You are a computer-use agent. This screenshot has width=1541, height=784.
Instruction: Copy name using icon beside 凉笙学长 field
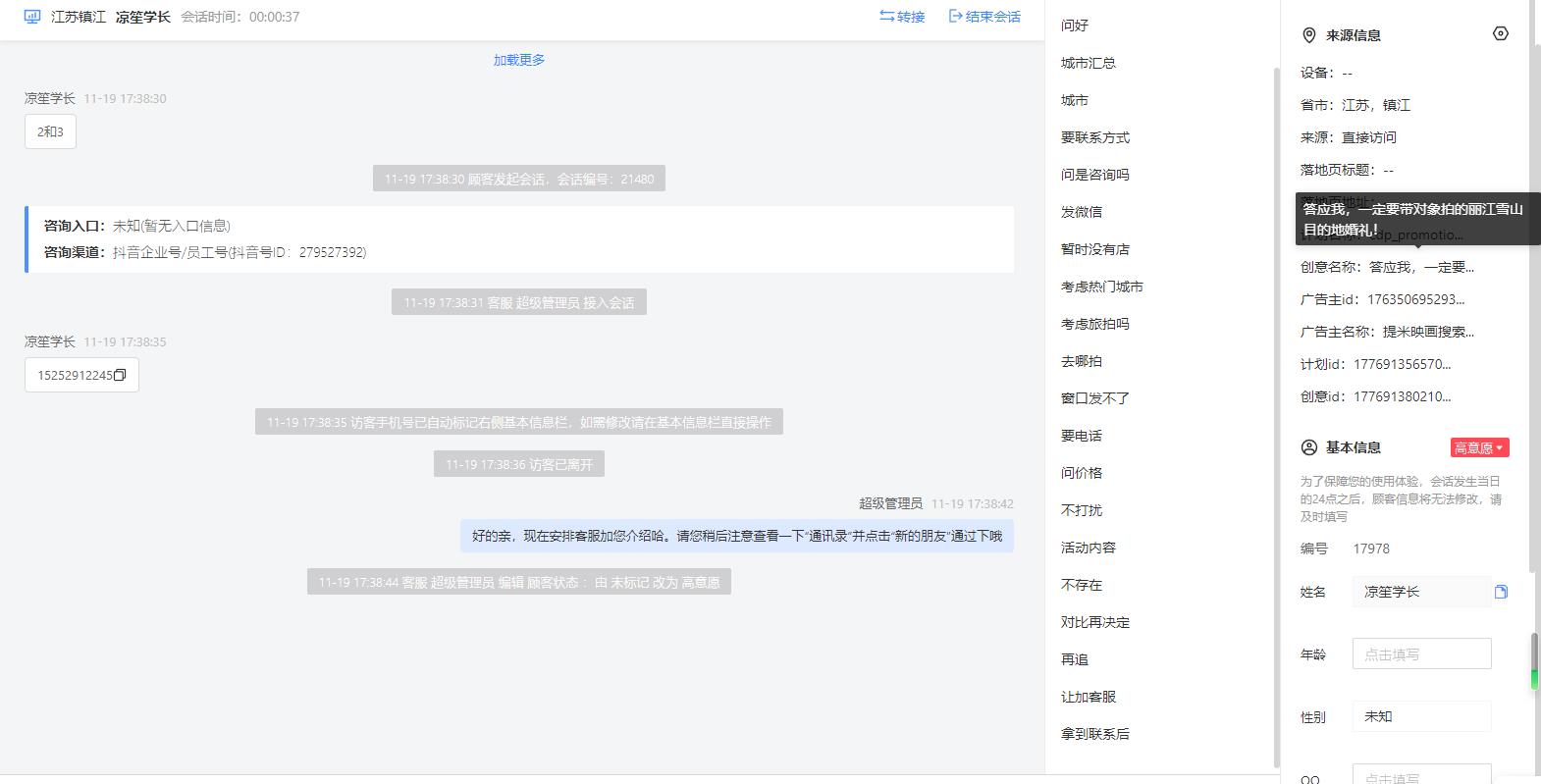click(1501, 592)
